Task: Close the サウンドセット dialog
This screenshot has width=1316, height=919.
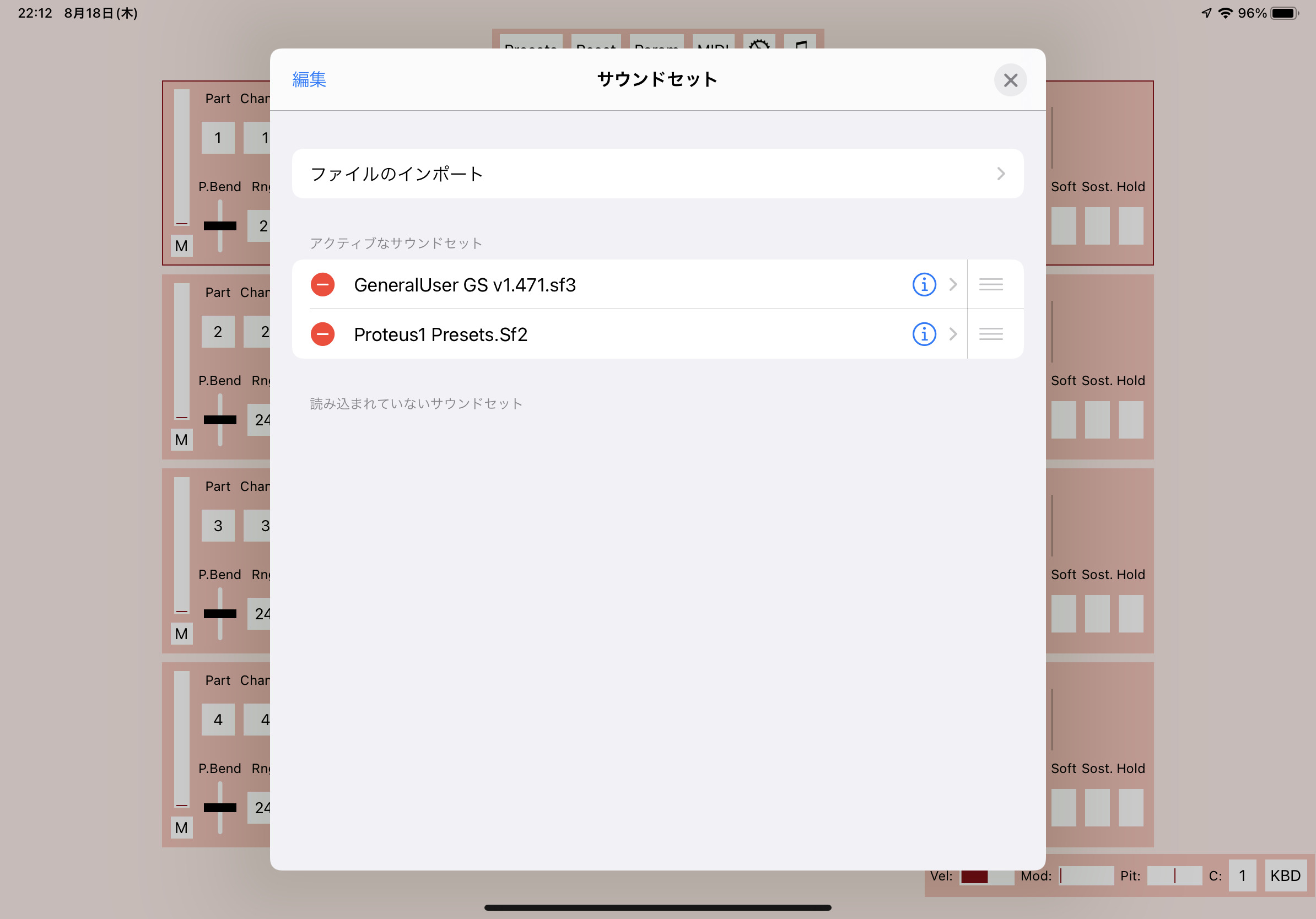Action: (1010, 80)
